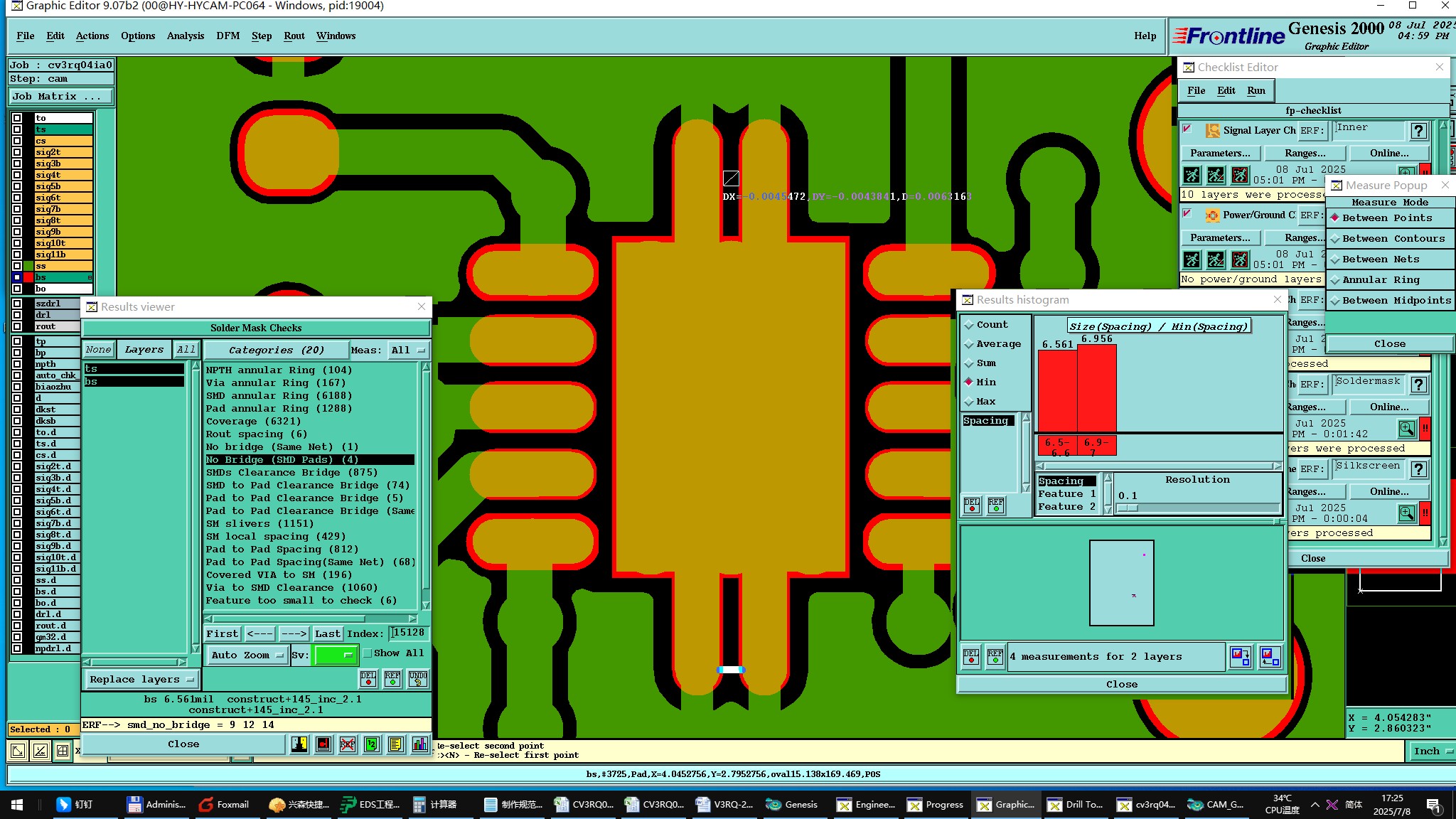Open the DFM menu
The image size is (1456, 819).
(x=227, y=36)
